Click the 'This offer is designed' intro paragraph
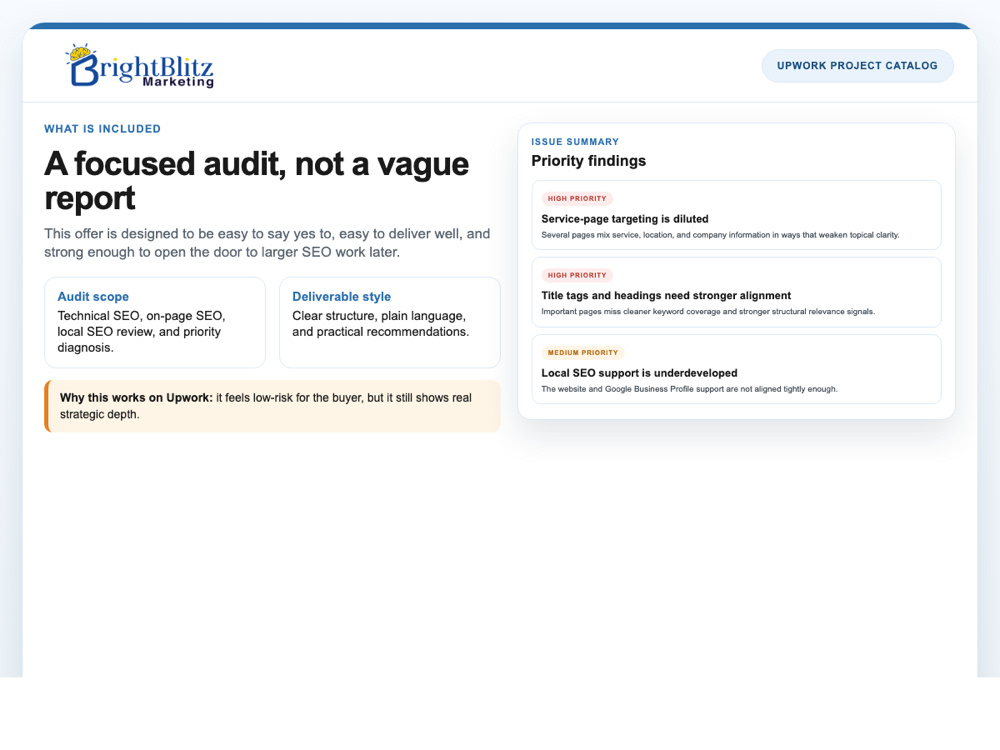The height and width of the screenshot is (750, 1000). coord(267,243)
